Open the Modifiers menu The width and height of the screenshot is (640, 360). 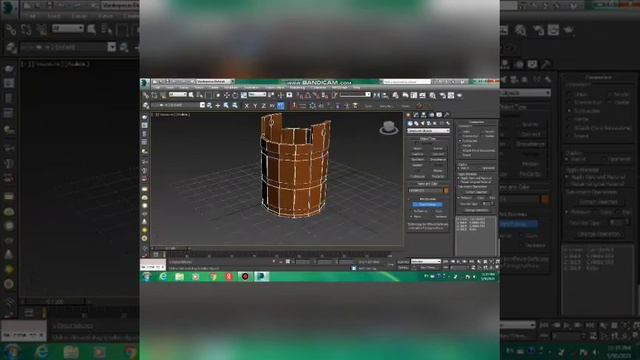point(231,88)
